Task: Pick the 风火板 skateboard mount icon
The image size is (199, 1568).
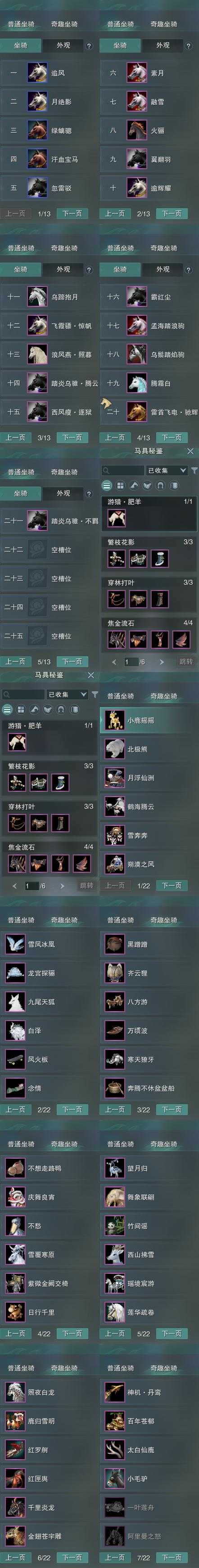Action: click(x=14, y=1059)
